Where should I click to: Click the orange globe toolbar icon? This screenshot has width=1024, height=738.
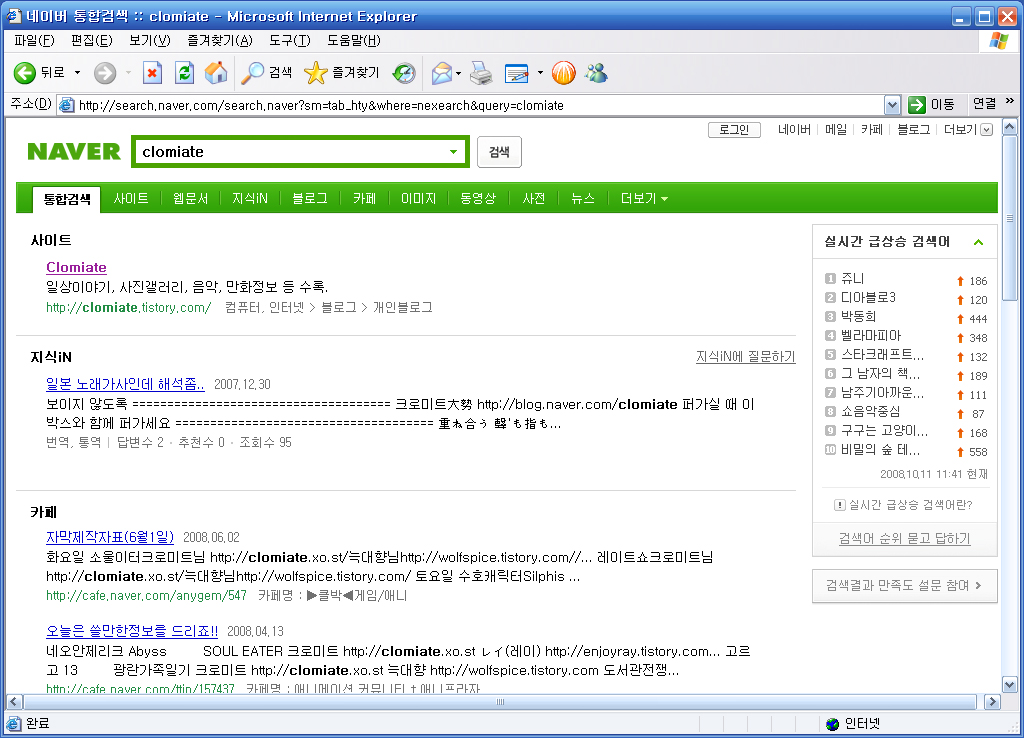click(x=564, y=72)
